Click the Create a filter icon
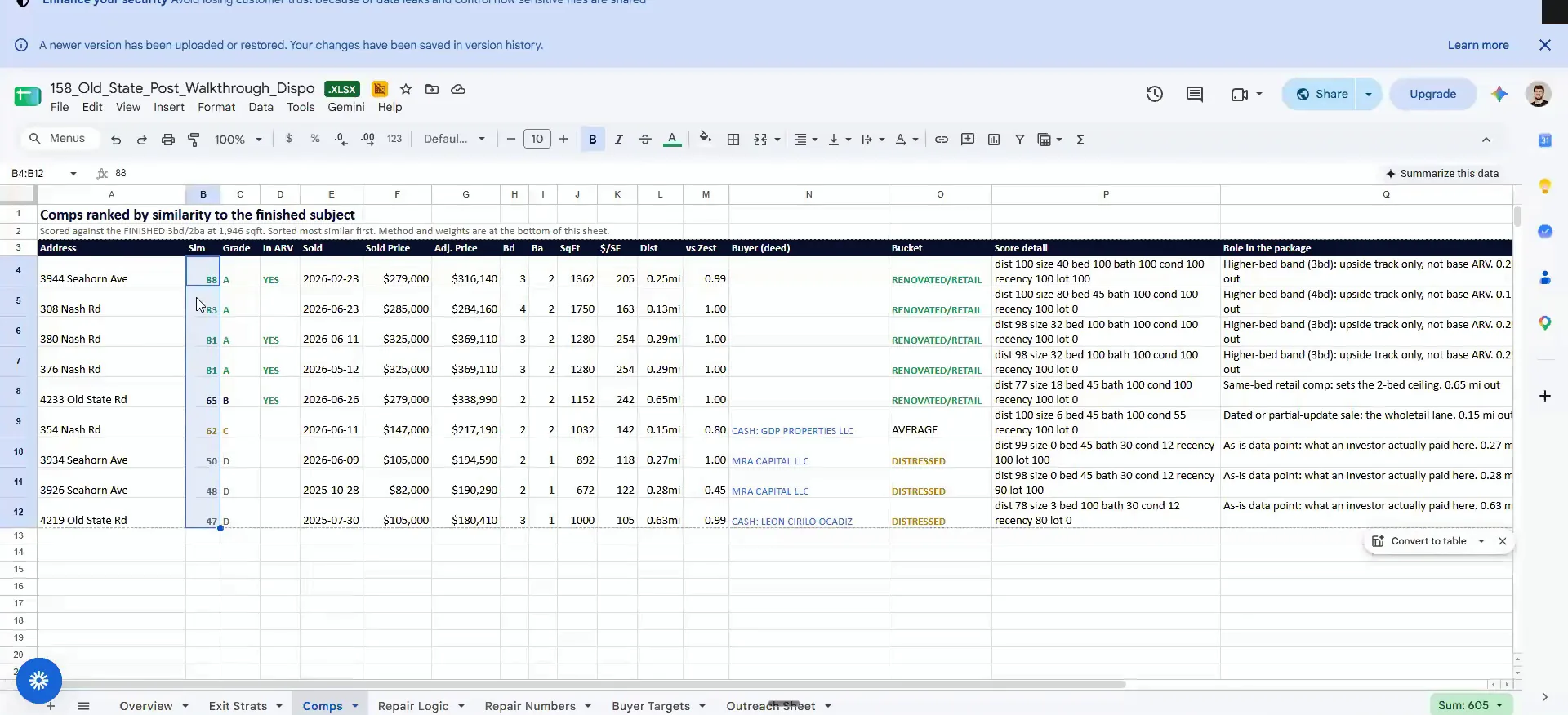 (1020, 140)
